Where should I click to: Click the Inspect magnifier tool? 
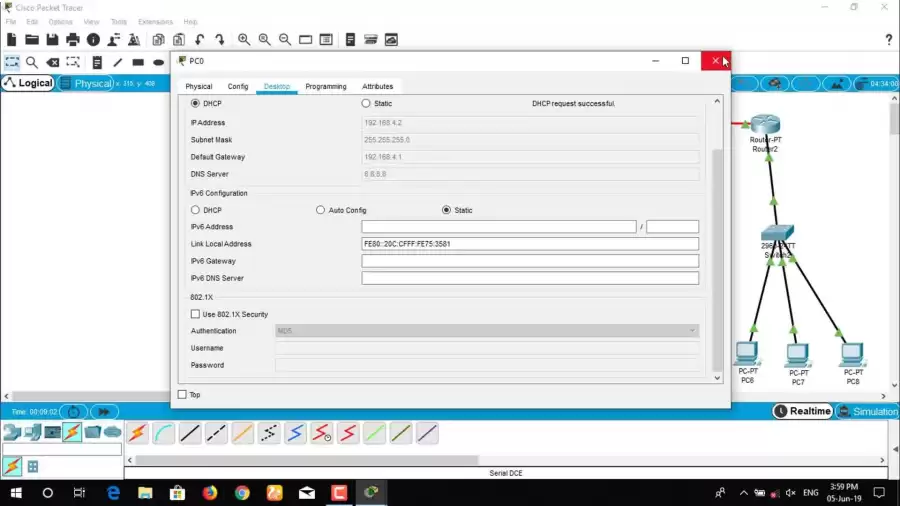32,62
